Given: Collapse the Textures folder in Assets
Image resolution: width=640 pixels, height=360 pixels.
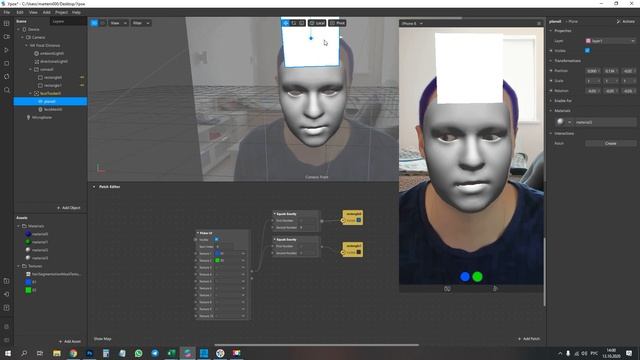Looking at the screenshot, I should (x=18, y=266).
